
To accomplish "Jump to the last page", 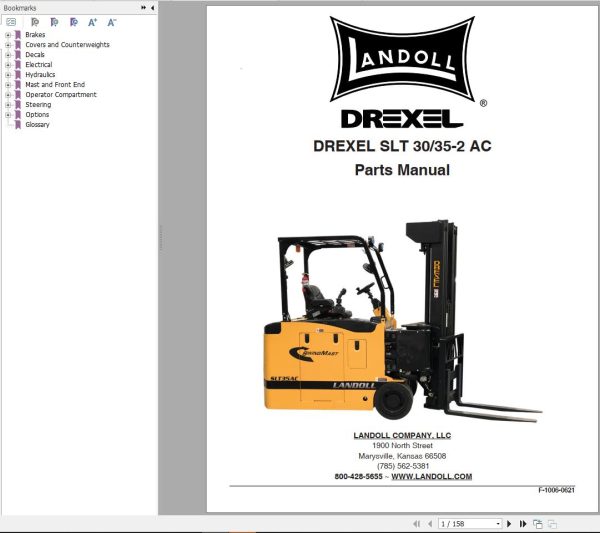I will click(x=523, y=523).
